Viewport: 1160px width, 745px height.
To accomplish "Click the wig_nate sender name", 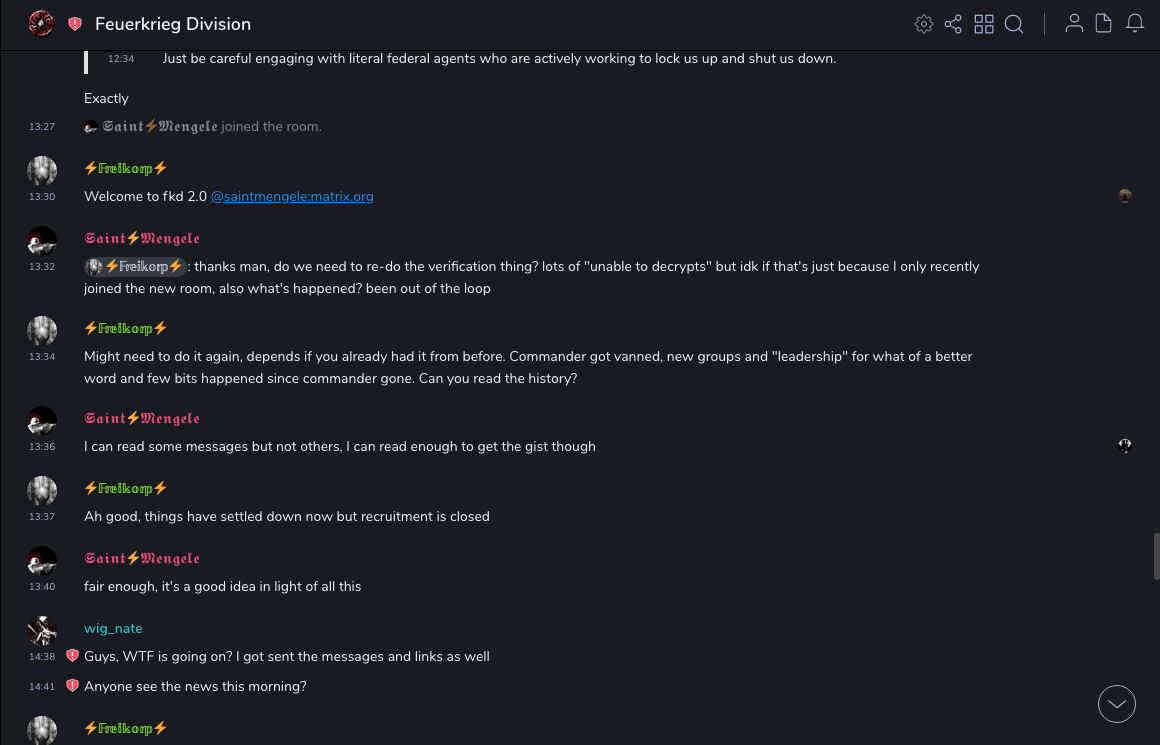I will coord(113,629).
